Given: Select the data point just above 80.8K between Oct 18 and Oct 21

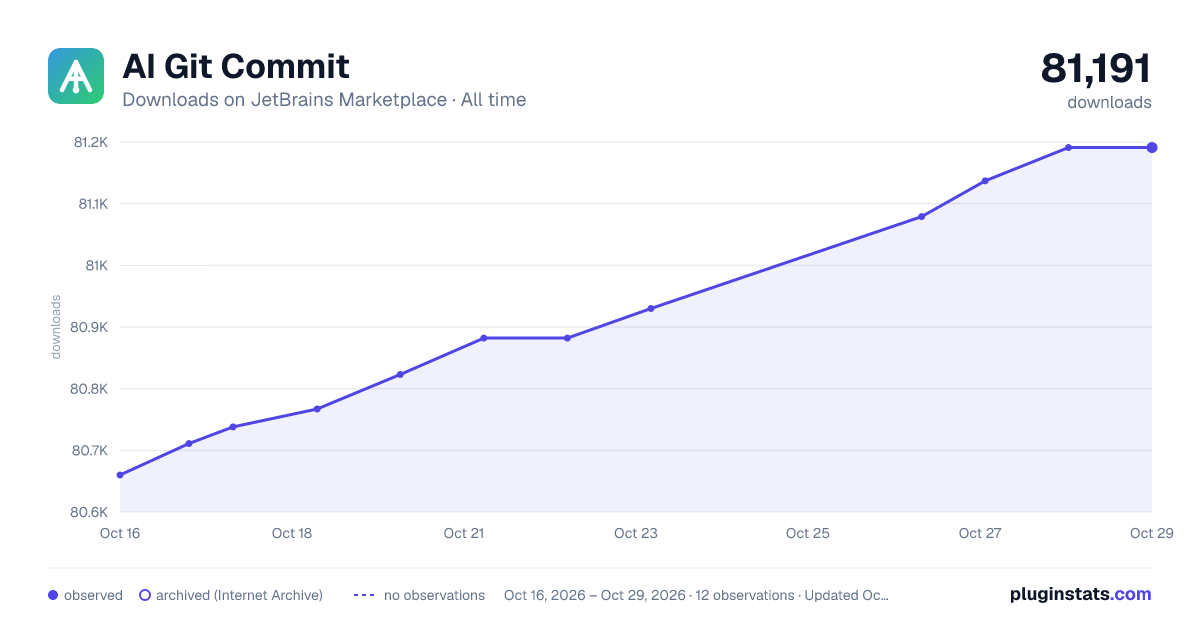Looking at the screenshot, I should click(x=400, y=375).
